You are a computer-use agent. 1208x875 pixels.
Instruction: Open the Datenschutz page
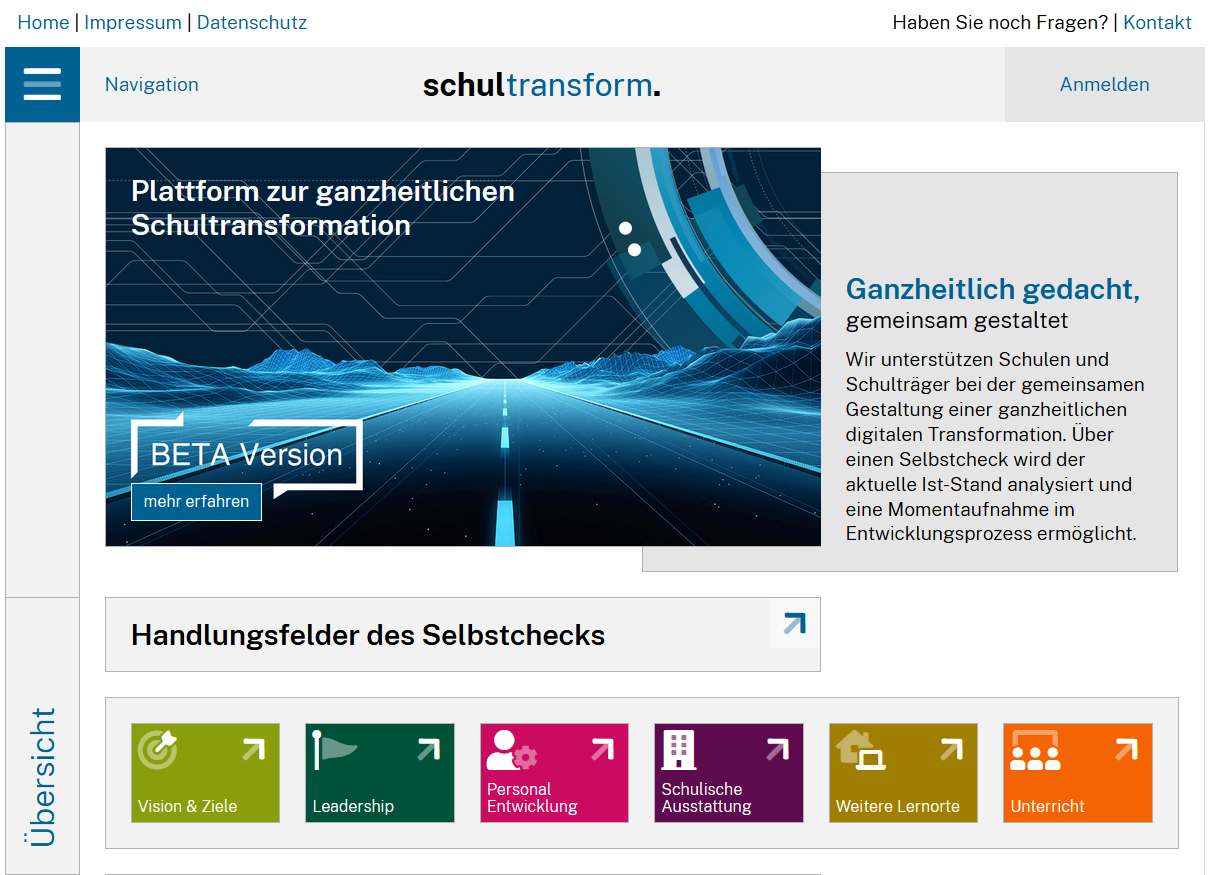(x=252, y=22)
